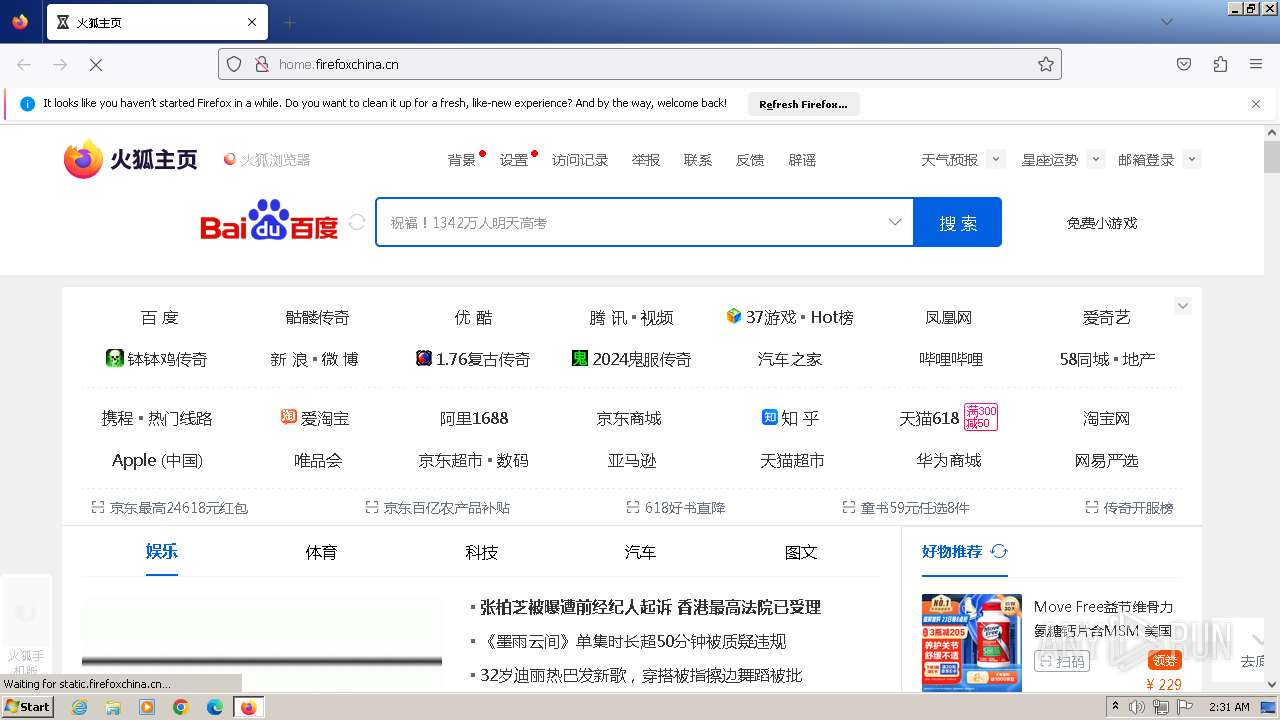Screen dimensions: 1280x720
Task: Open the shield tracking protection icon
Action: point(234,64)
